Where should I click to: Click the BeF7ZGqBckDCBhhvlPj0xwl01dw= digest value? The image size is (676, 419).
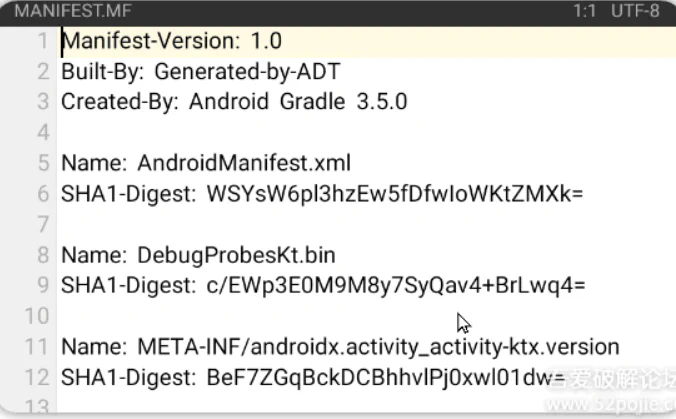386,378
